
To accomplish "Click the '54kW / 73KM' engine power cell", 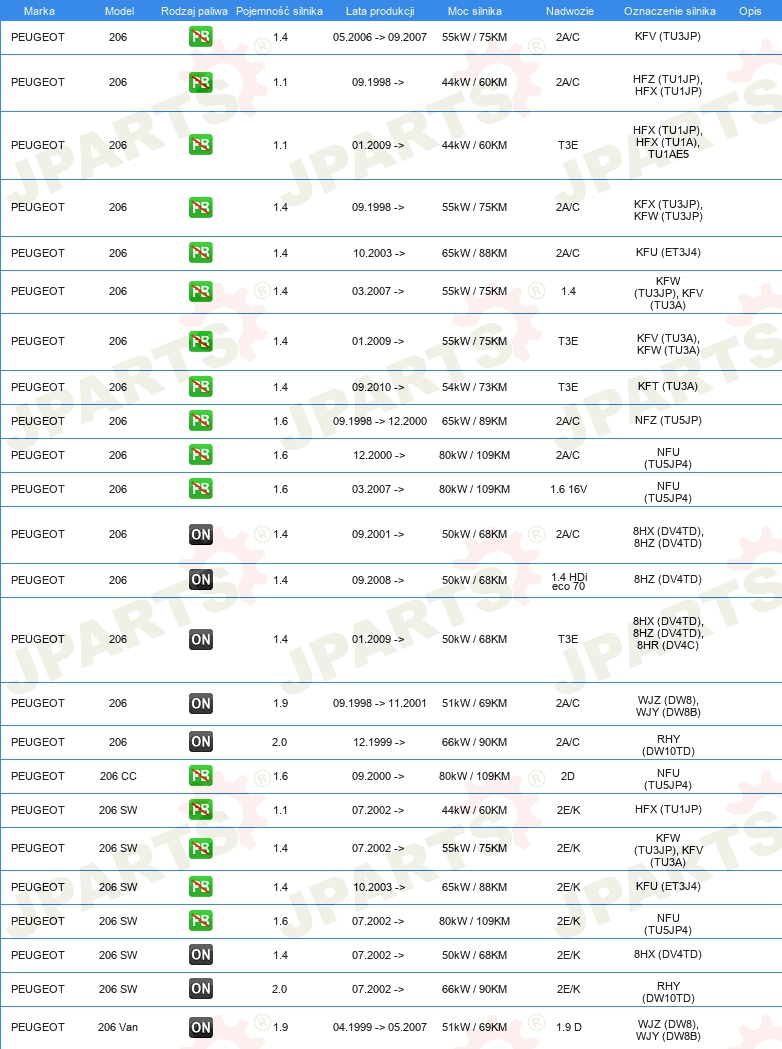I will coord(474,387).
